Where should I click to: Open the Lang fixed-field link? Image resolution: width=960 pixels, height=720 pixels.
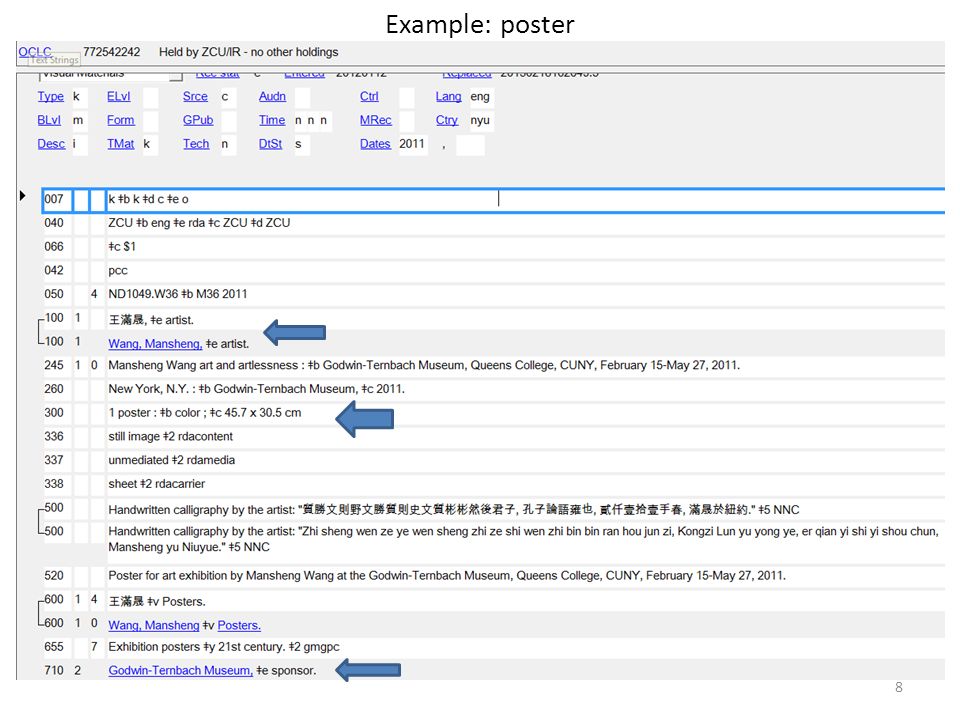coord(448,97)
